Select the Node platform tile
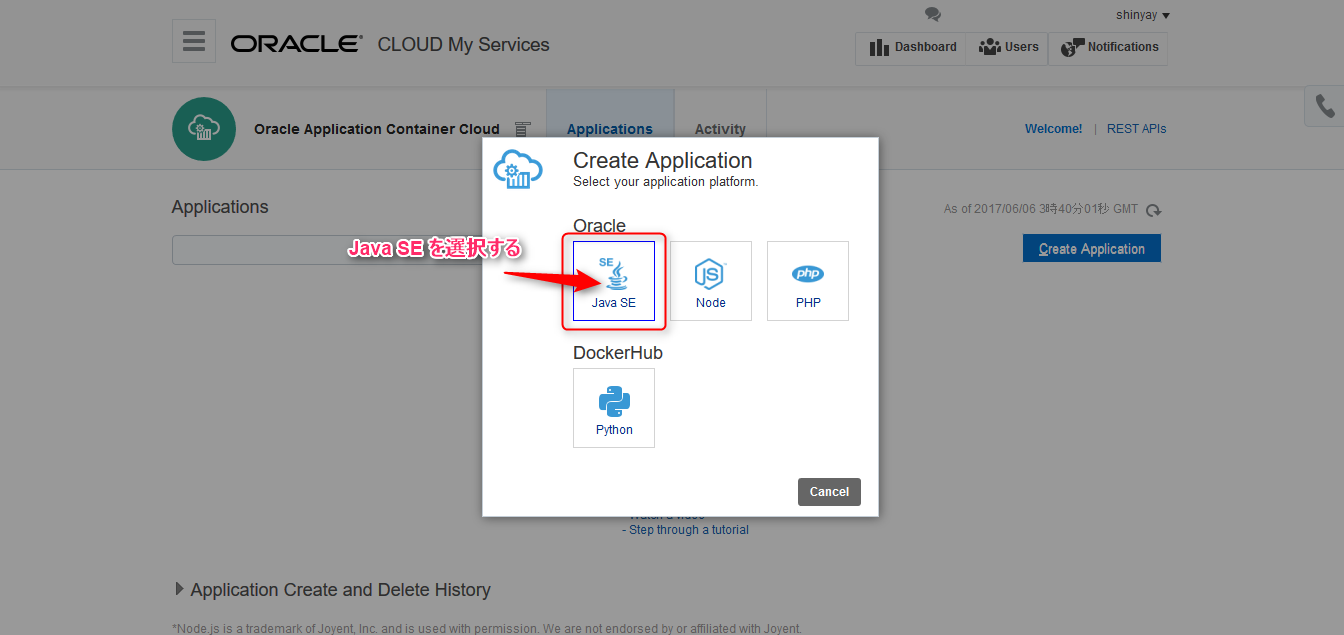This screenshot has width=1344, height=635. [x=711, y=281]
